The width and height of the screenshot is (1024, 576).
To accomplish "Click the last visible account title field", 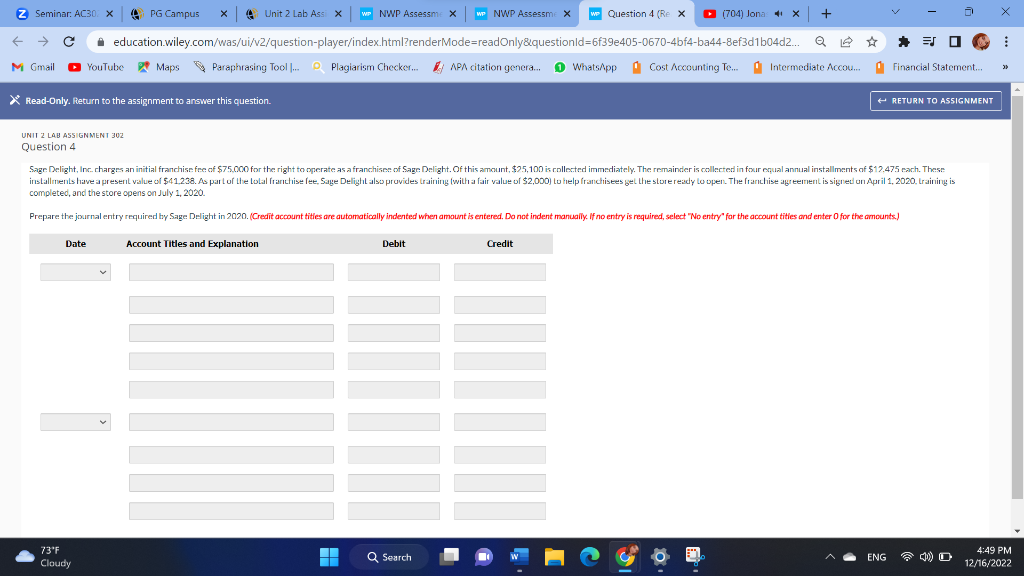I will pos(231,511).
